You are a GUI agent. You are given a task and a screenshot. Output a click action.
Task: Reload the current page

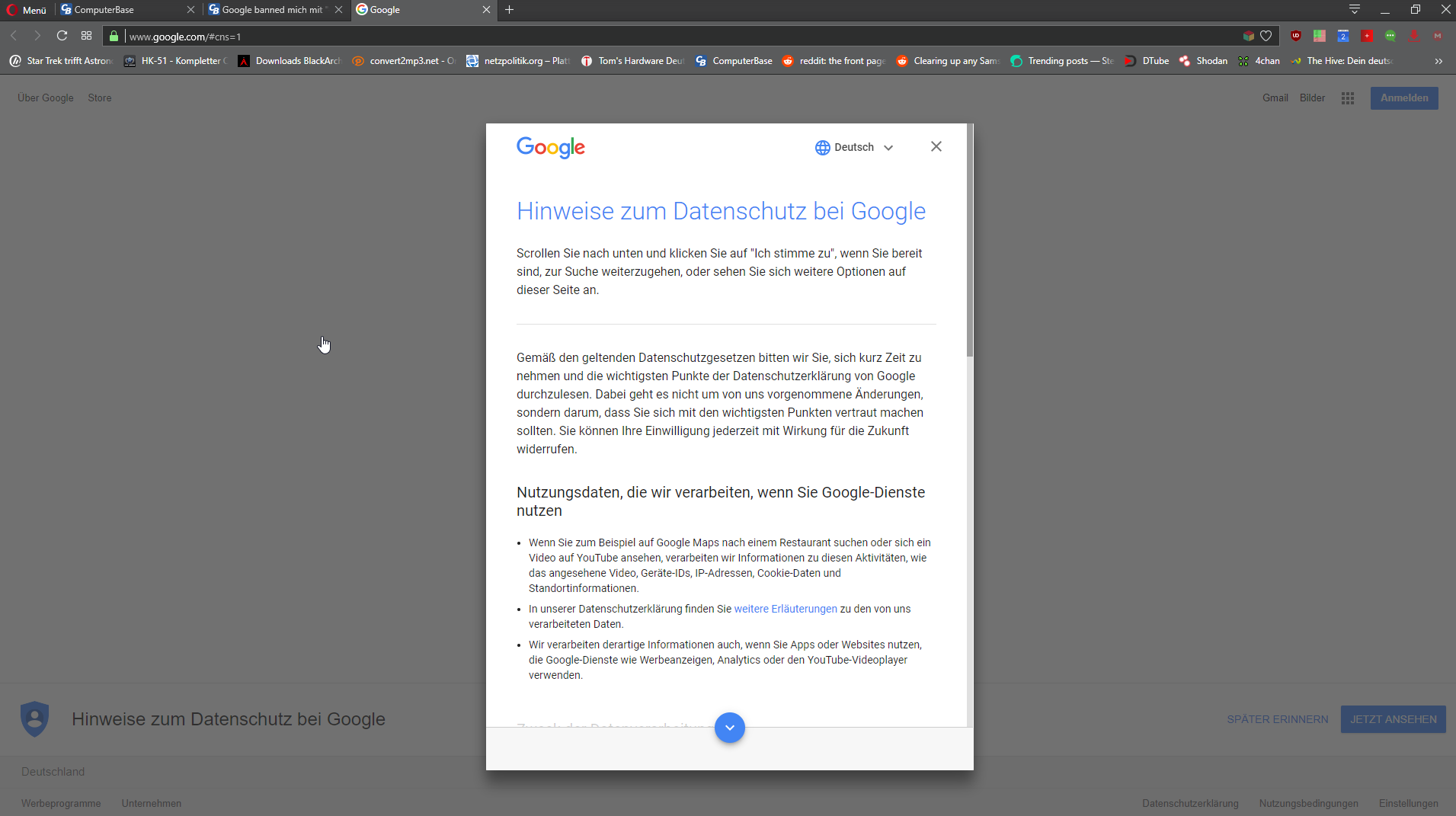[62, 36]
